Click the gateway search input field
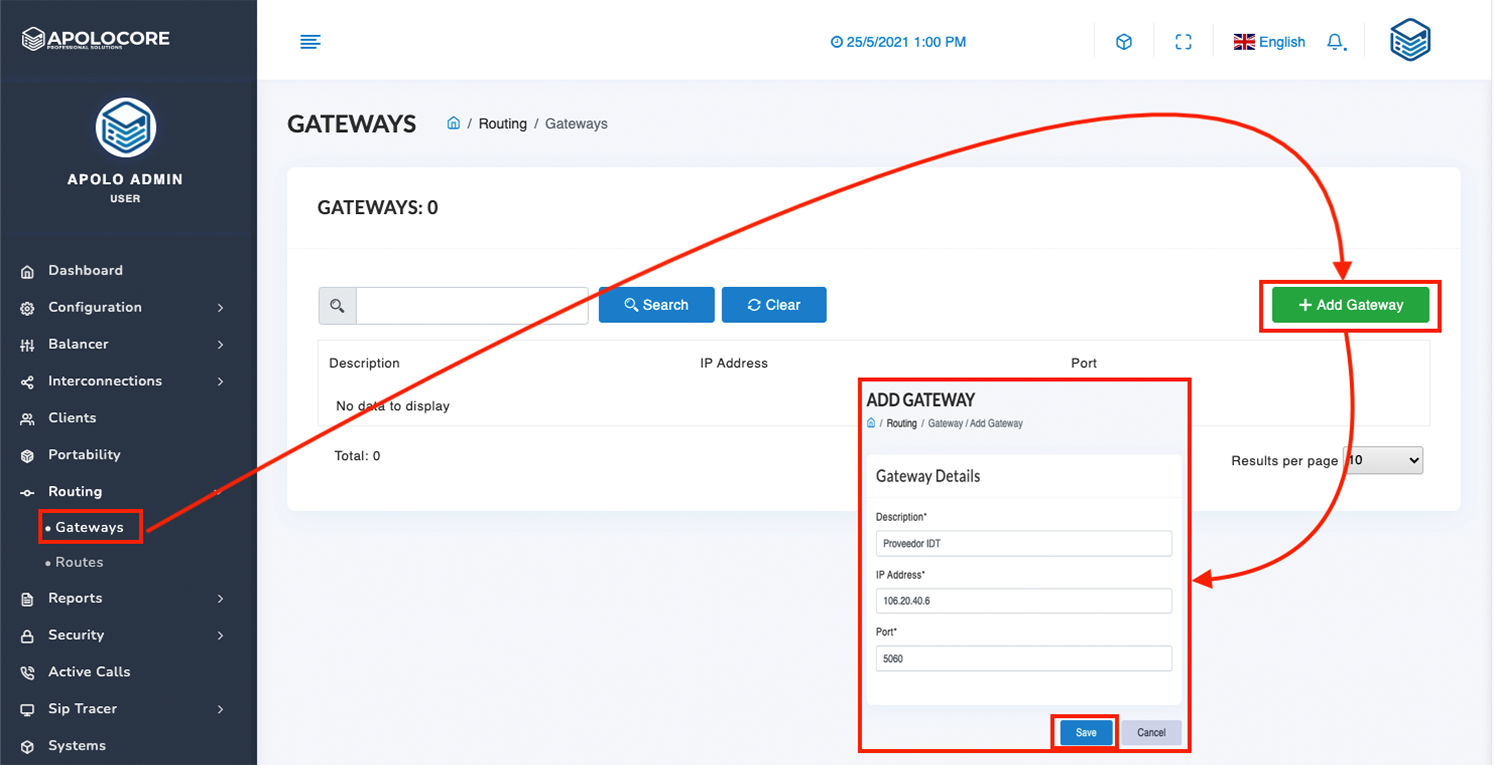The image size is (1494, 765). 471,306
